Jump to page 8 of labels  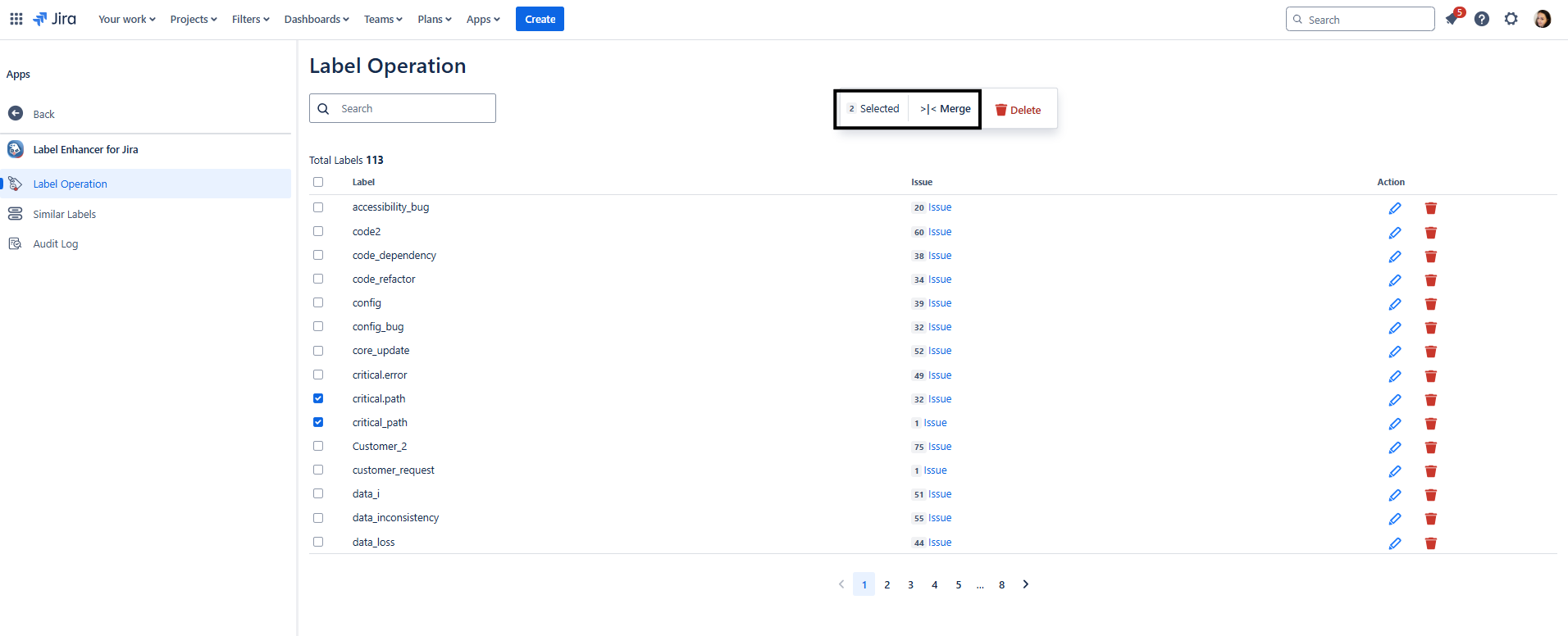pyautogui.click(x=1002, y=584)
